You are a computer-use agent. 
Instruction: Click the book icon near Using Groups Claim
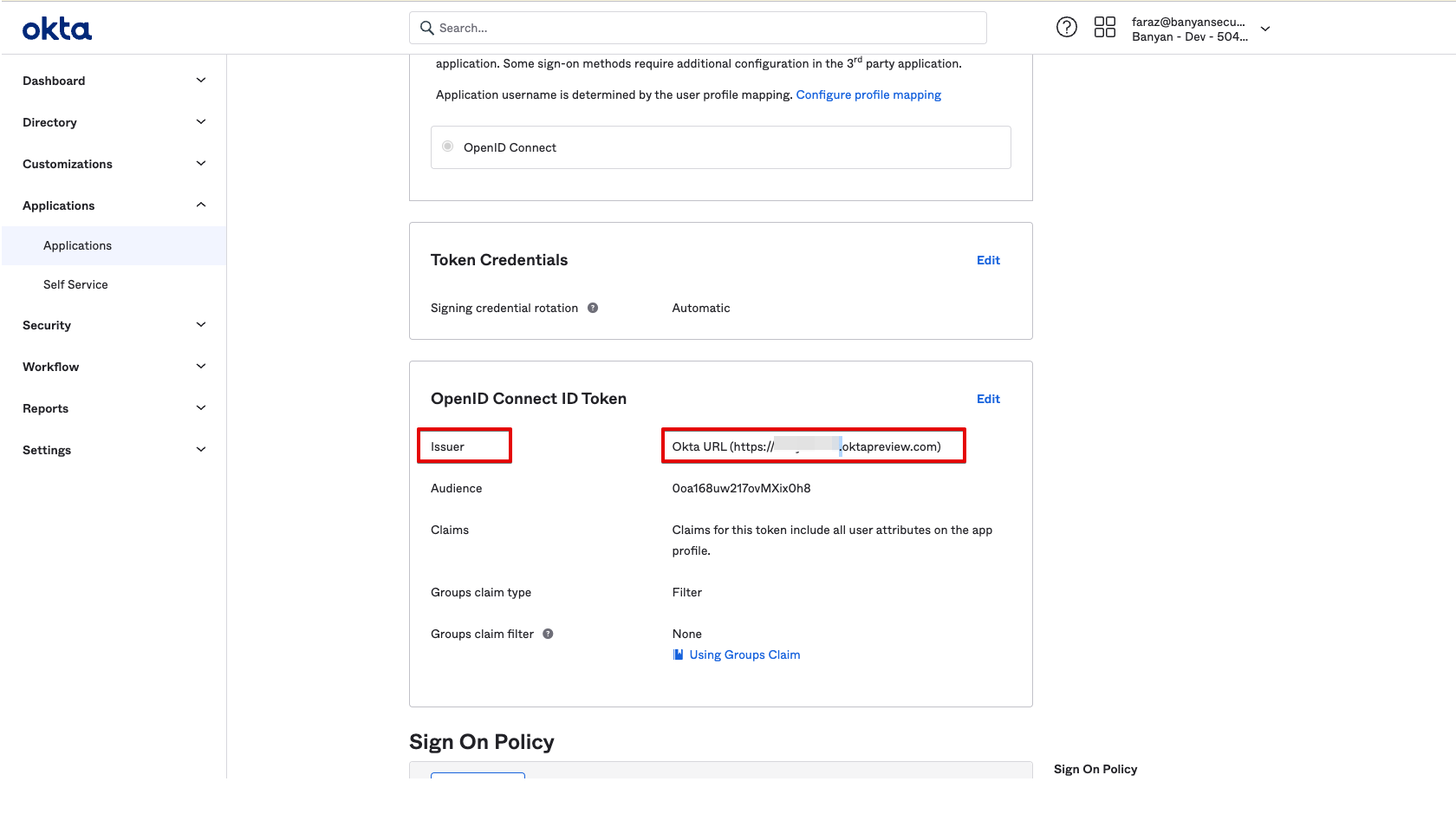point(679,654)
